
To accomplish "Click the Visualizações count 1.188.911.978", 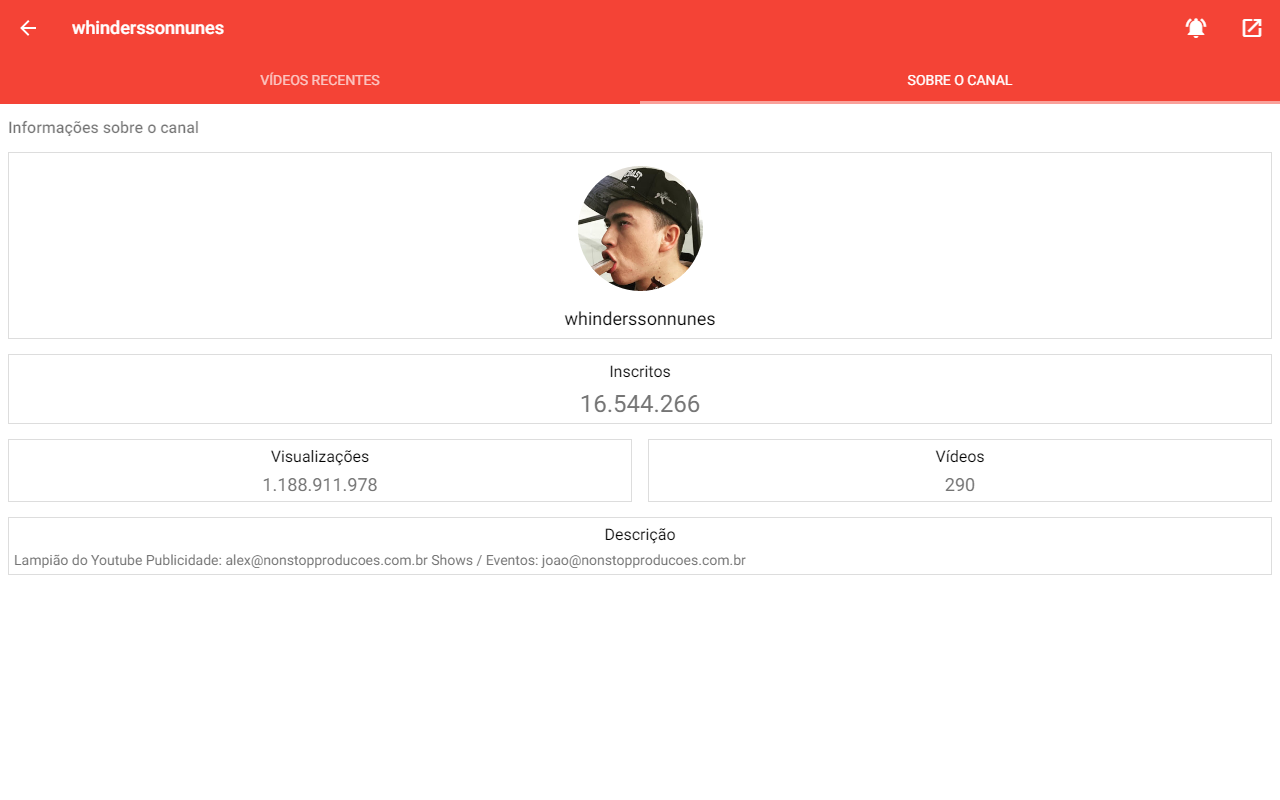I will (x=320, y=485).
